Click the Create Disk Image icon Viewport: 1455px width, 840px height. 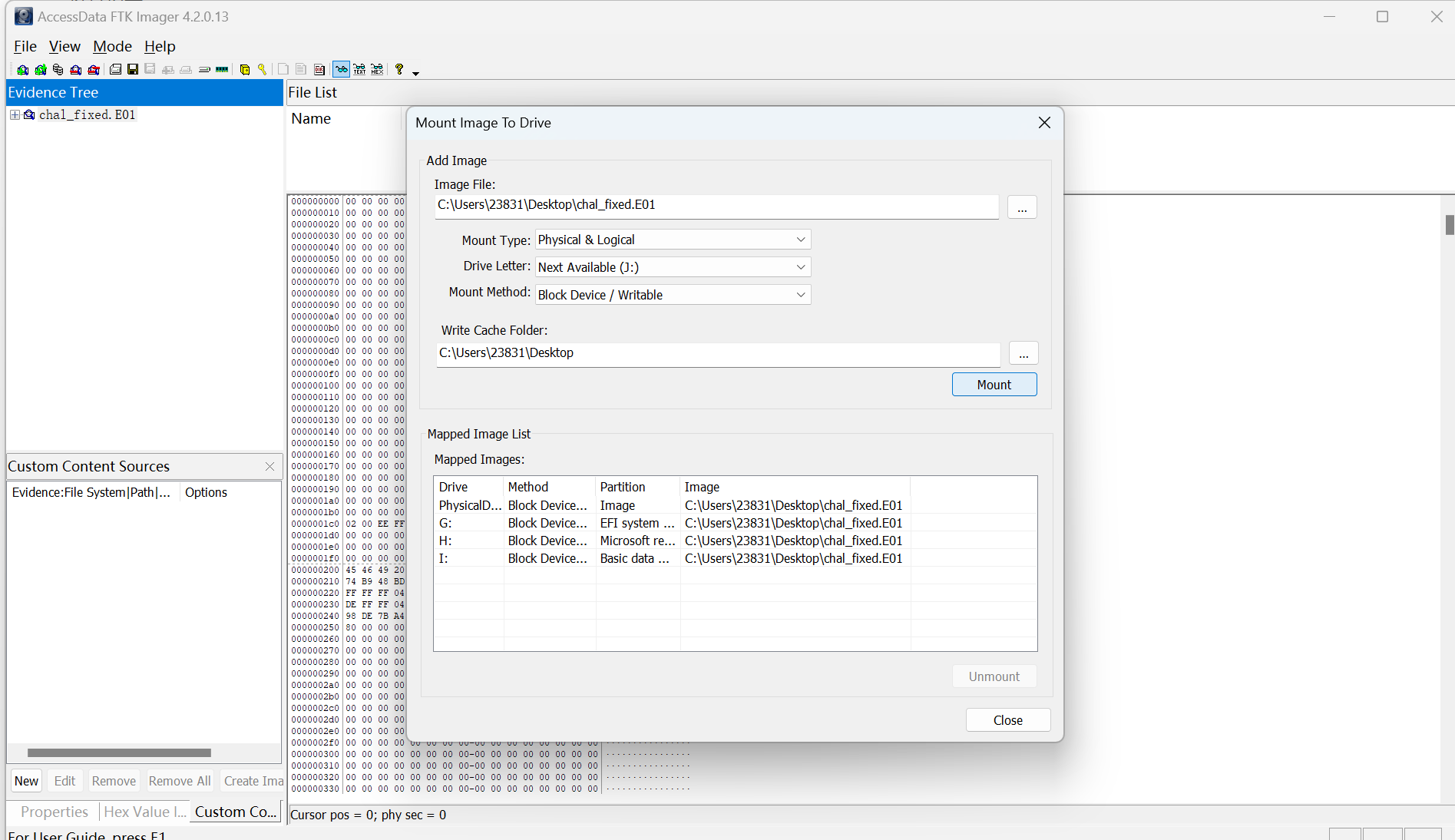115,70
